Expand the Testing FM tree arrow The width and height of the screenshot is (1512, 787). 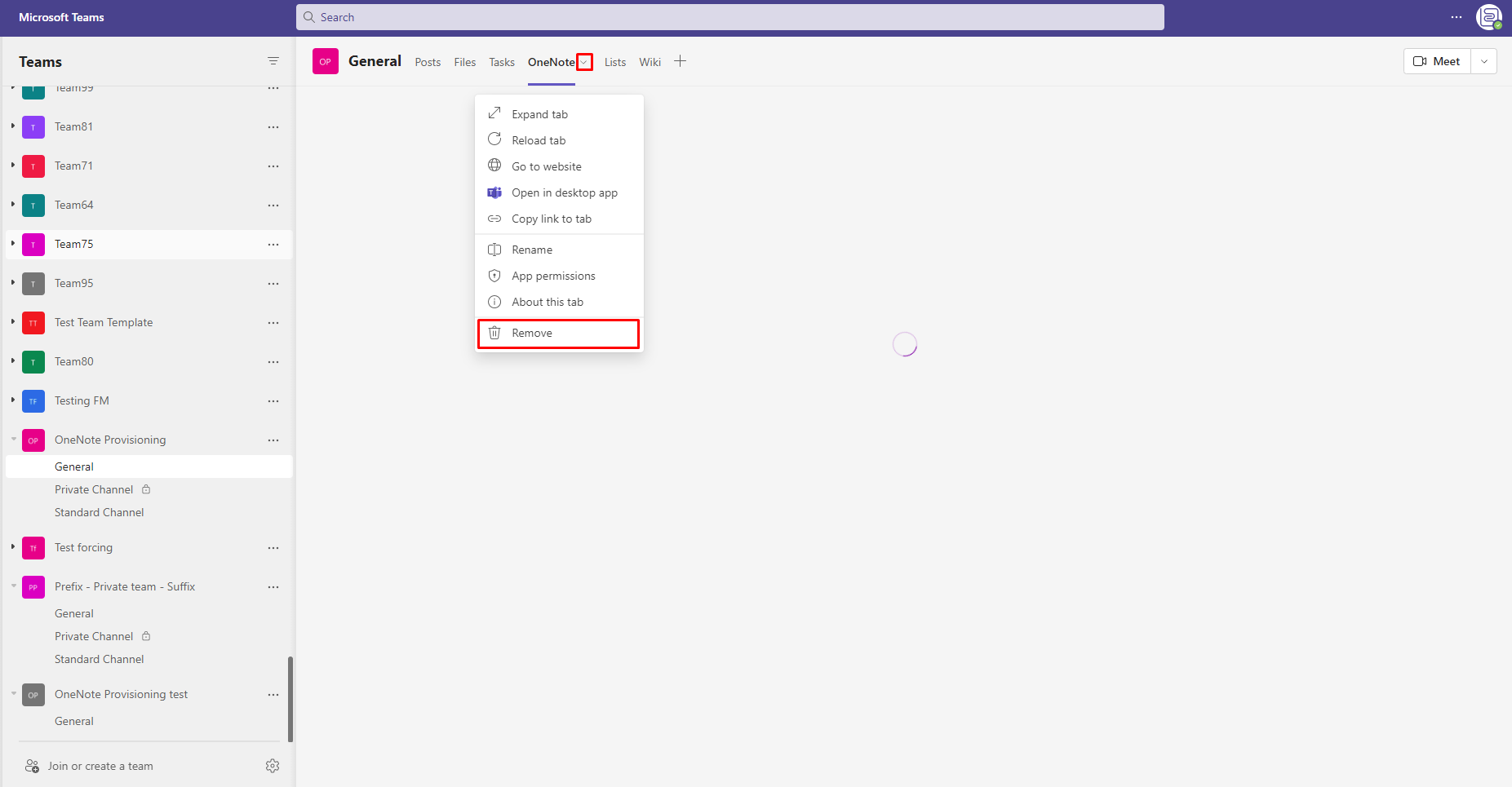pyautogui.click(x=13, y=400)
